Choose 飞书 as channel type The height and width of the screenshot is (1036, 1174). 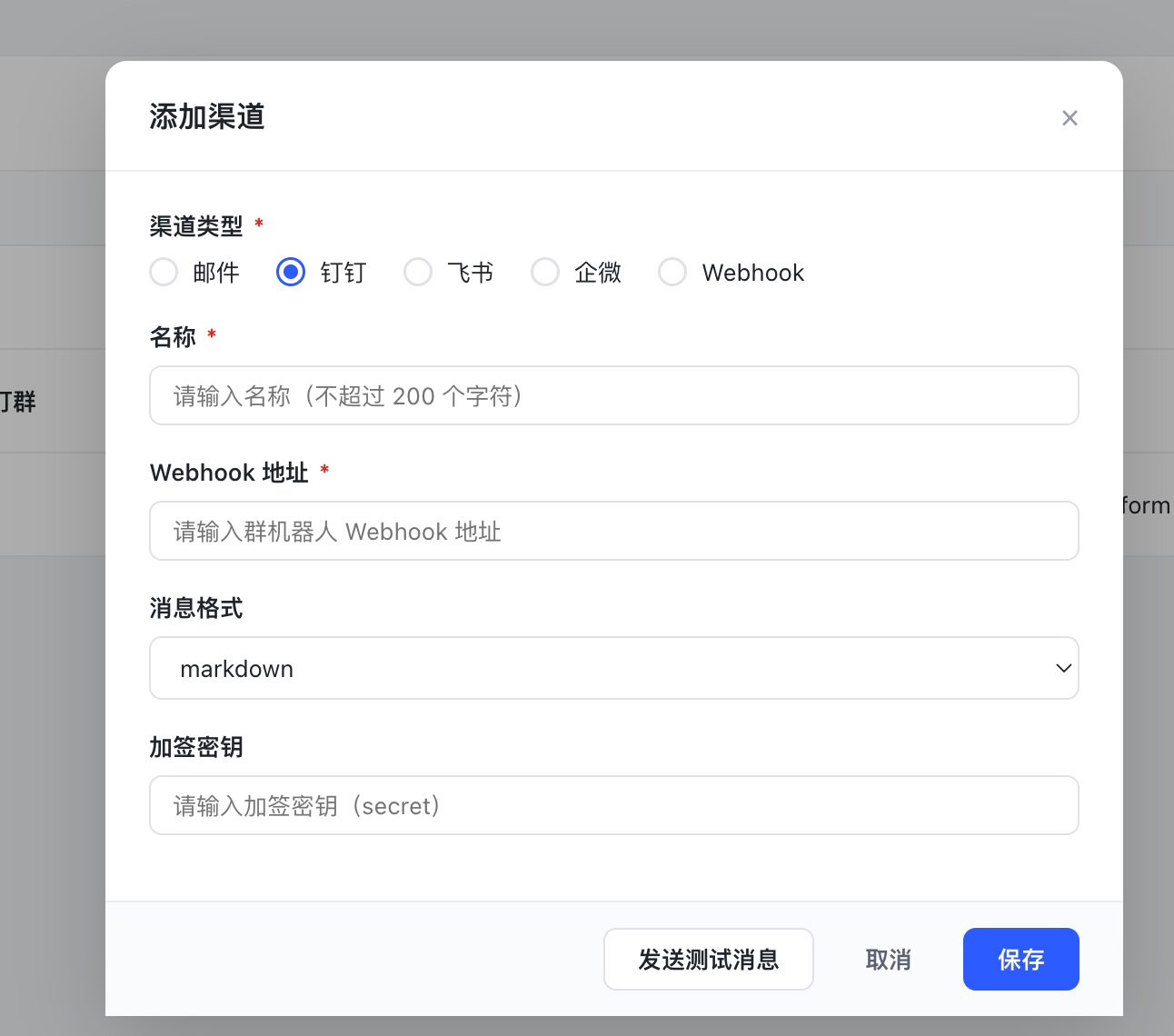tap(418, 272)
